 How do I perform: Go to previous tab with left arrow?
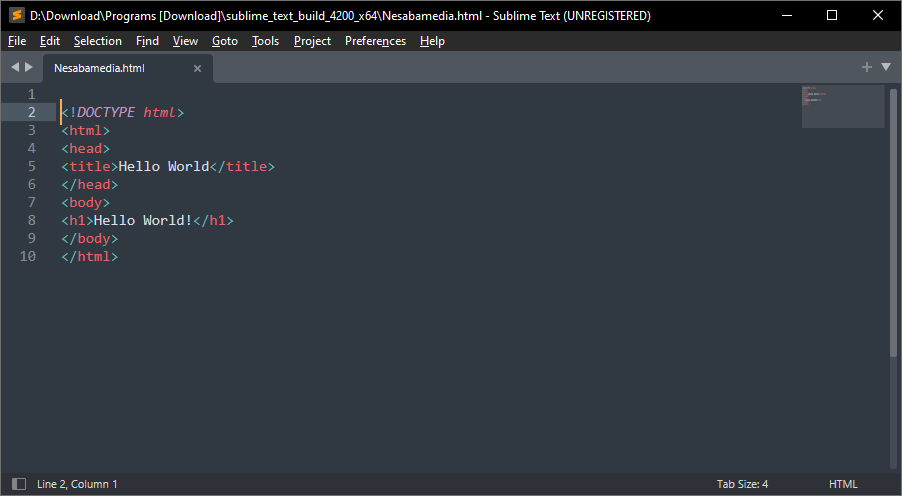coord(15,67)
